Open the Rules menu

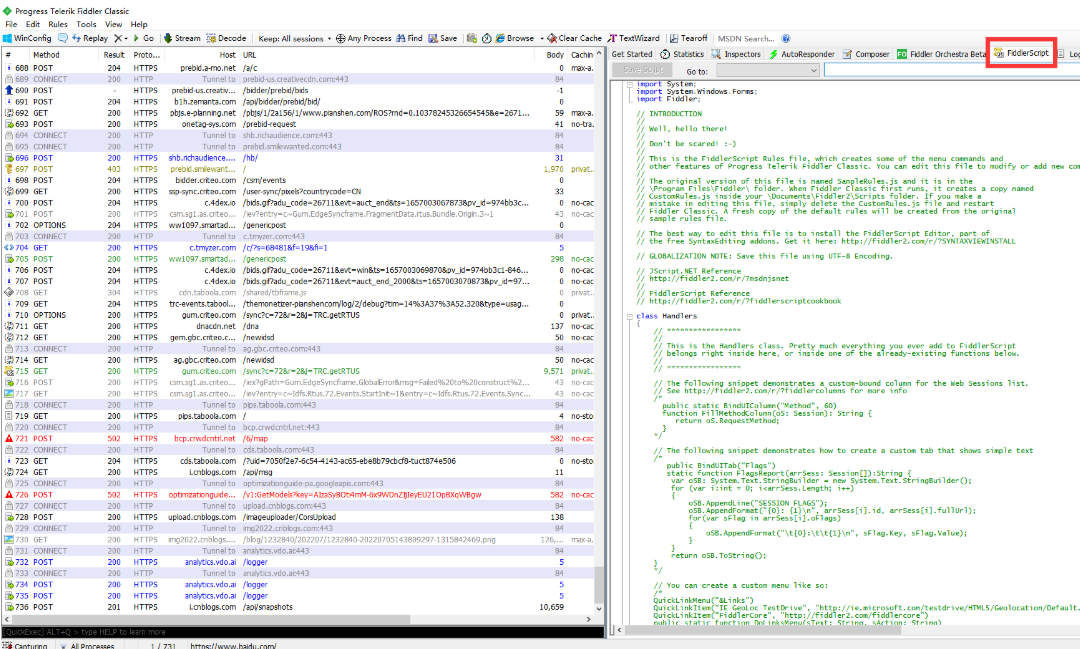tap(58, 24)
